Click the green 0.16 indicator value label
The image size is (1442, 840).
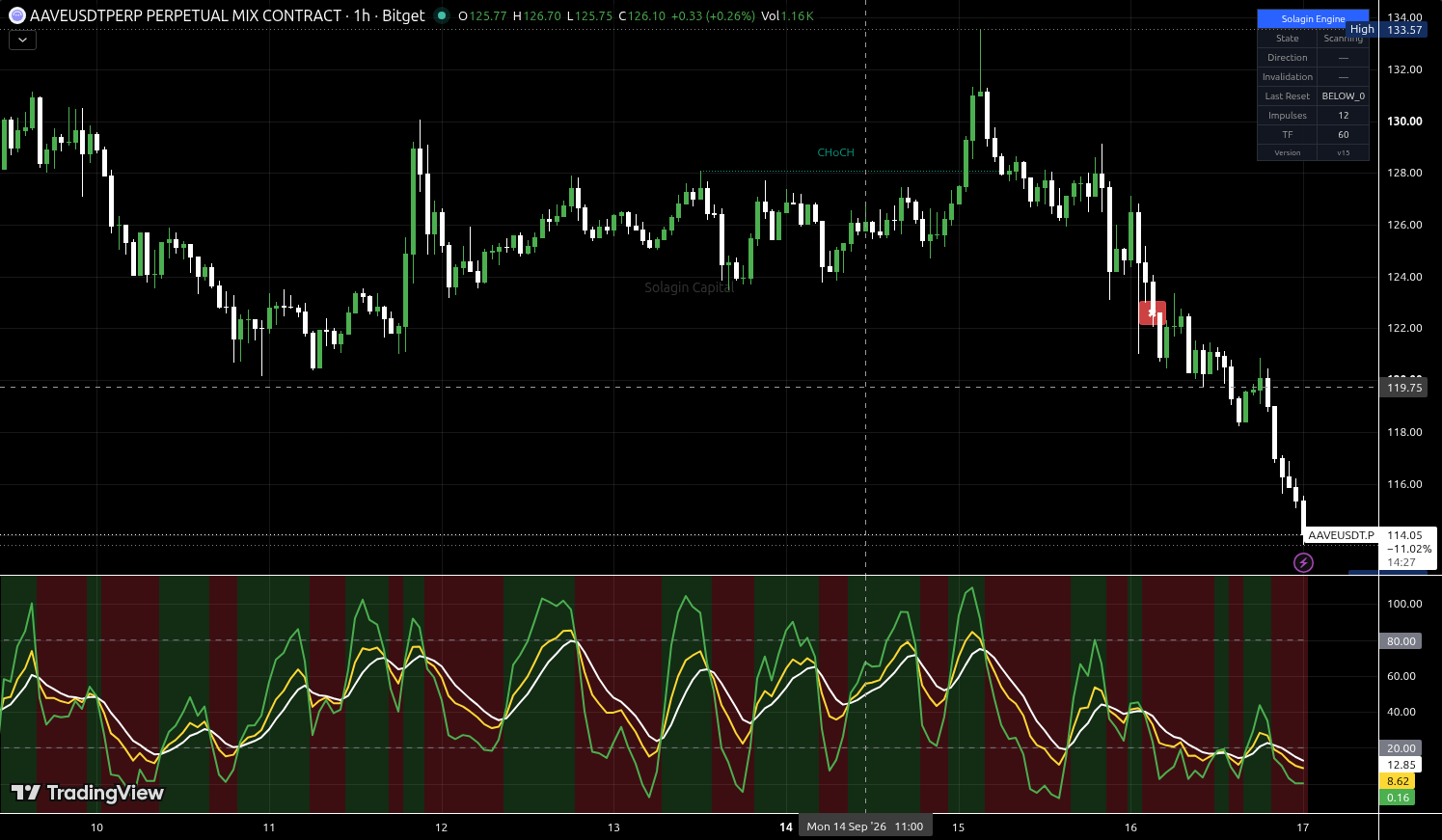point(1398,798)
